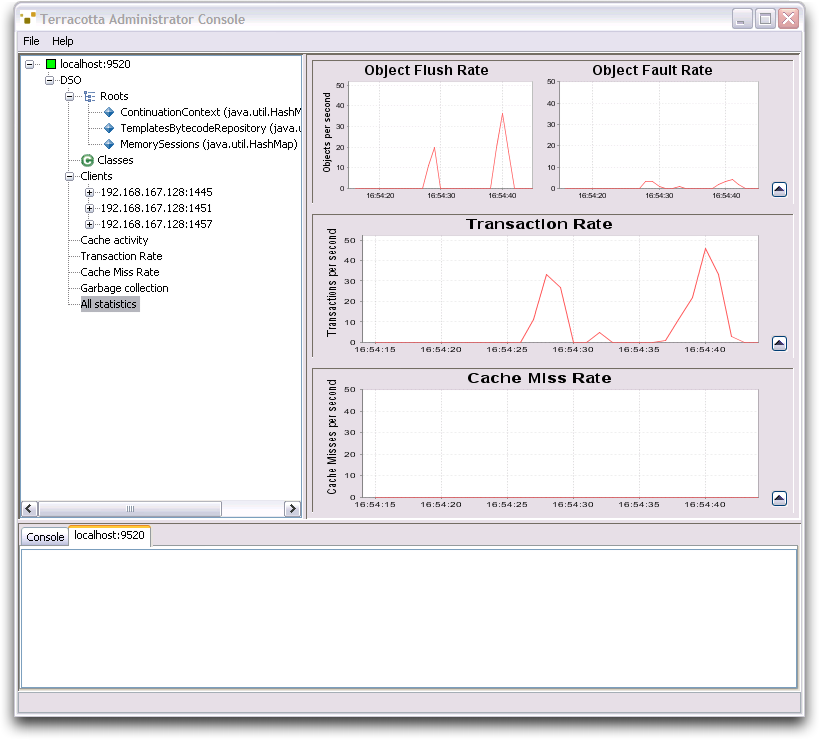Collapse the Clients tree node
This screenshot has width=819, height=740.
pos(69,177)
